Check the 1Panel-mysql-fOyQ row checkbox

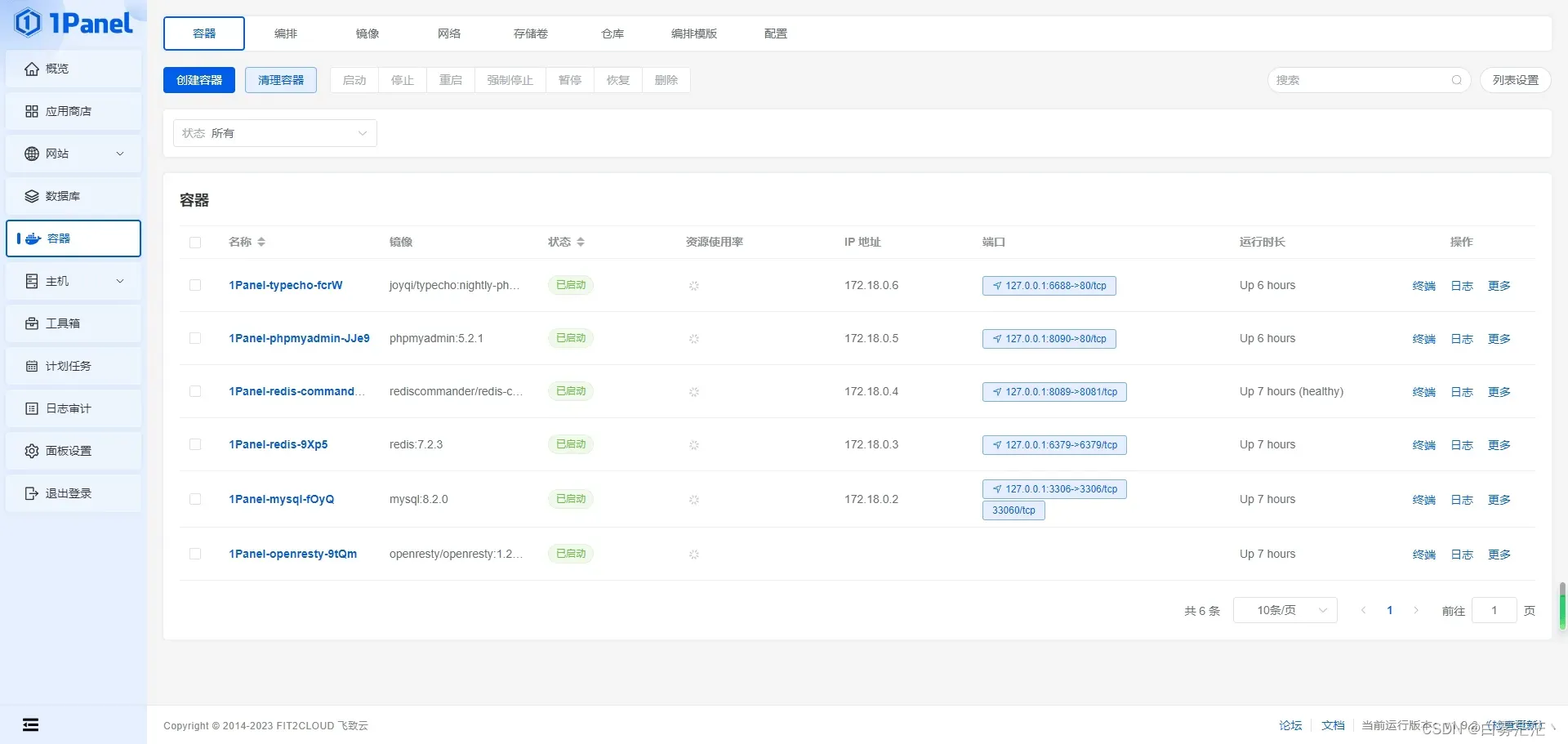[195, 499]
